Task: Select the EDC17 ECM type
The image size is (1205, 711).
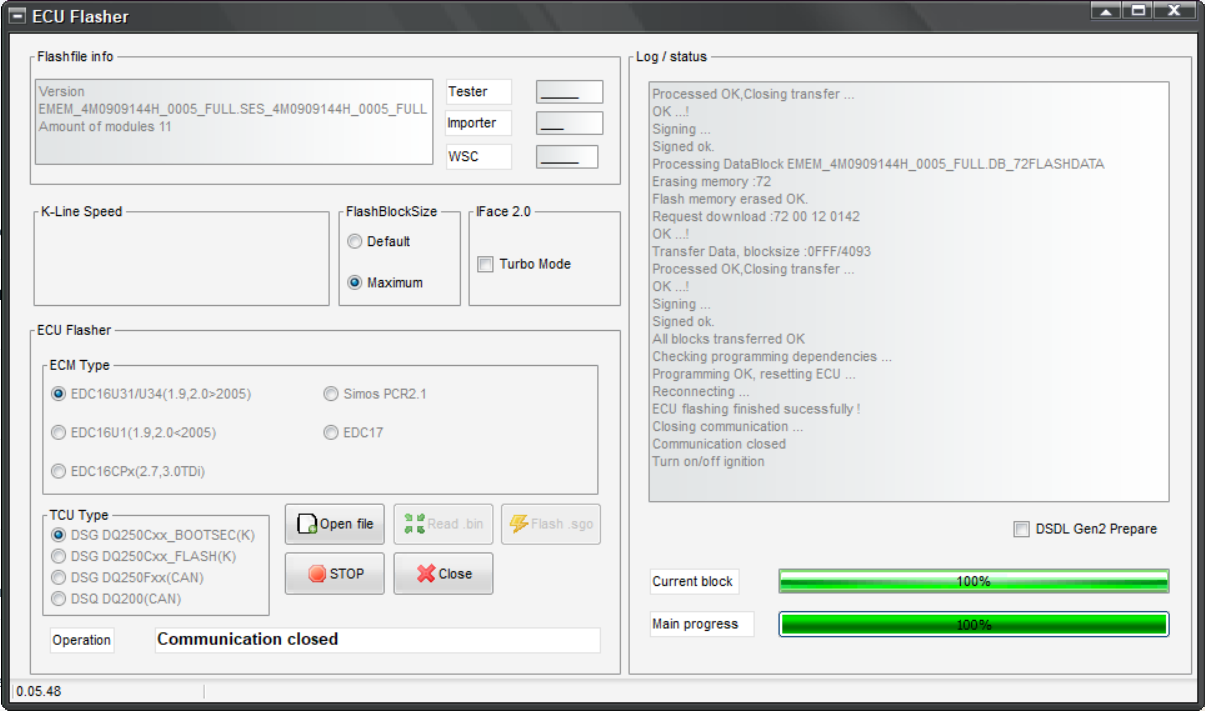Action: pos(331,433)
